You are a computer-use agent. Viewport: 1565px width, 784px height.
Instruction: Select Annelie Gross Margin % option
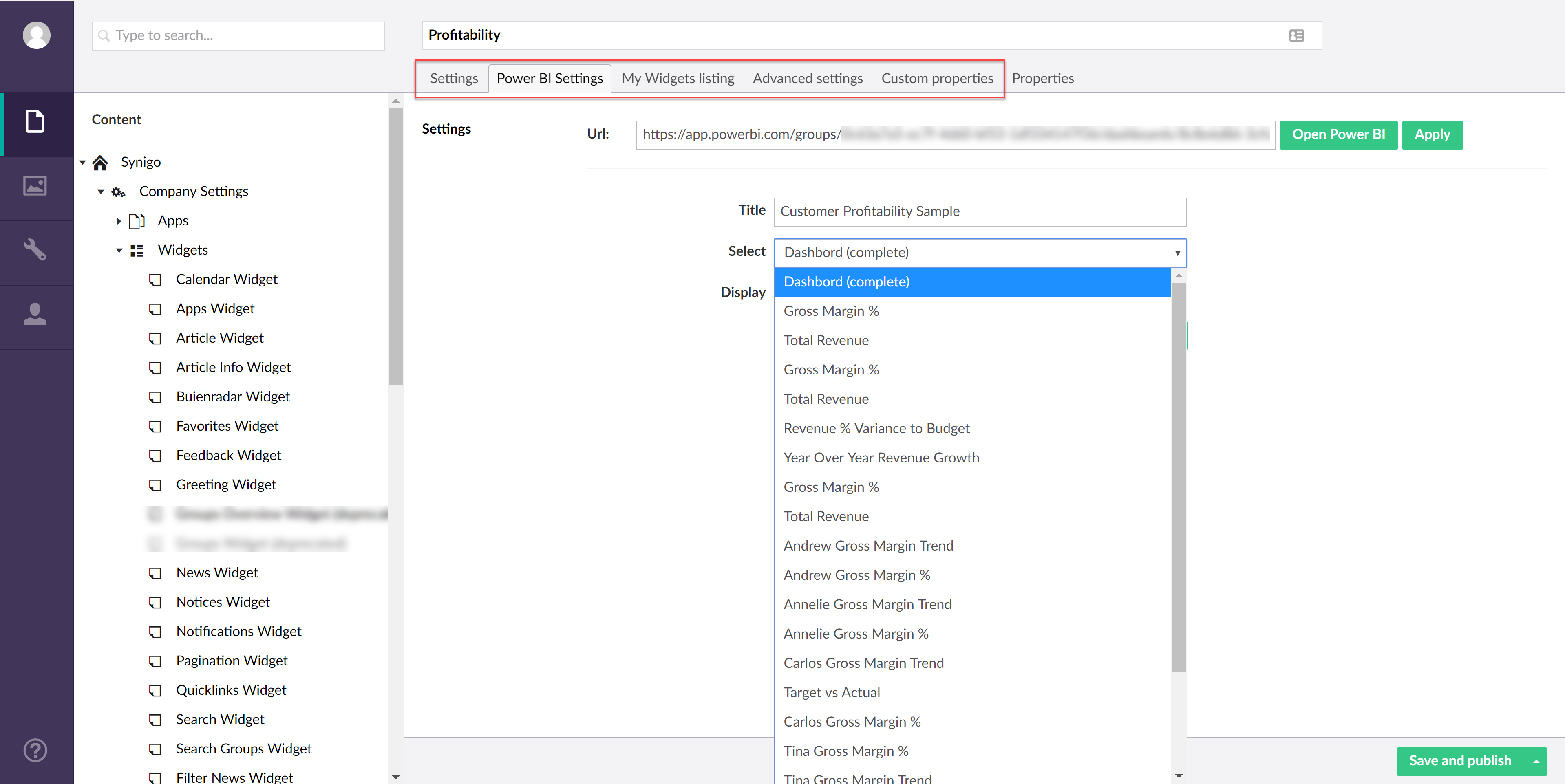[972, 634]
